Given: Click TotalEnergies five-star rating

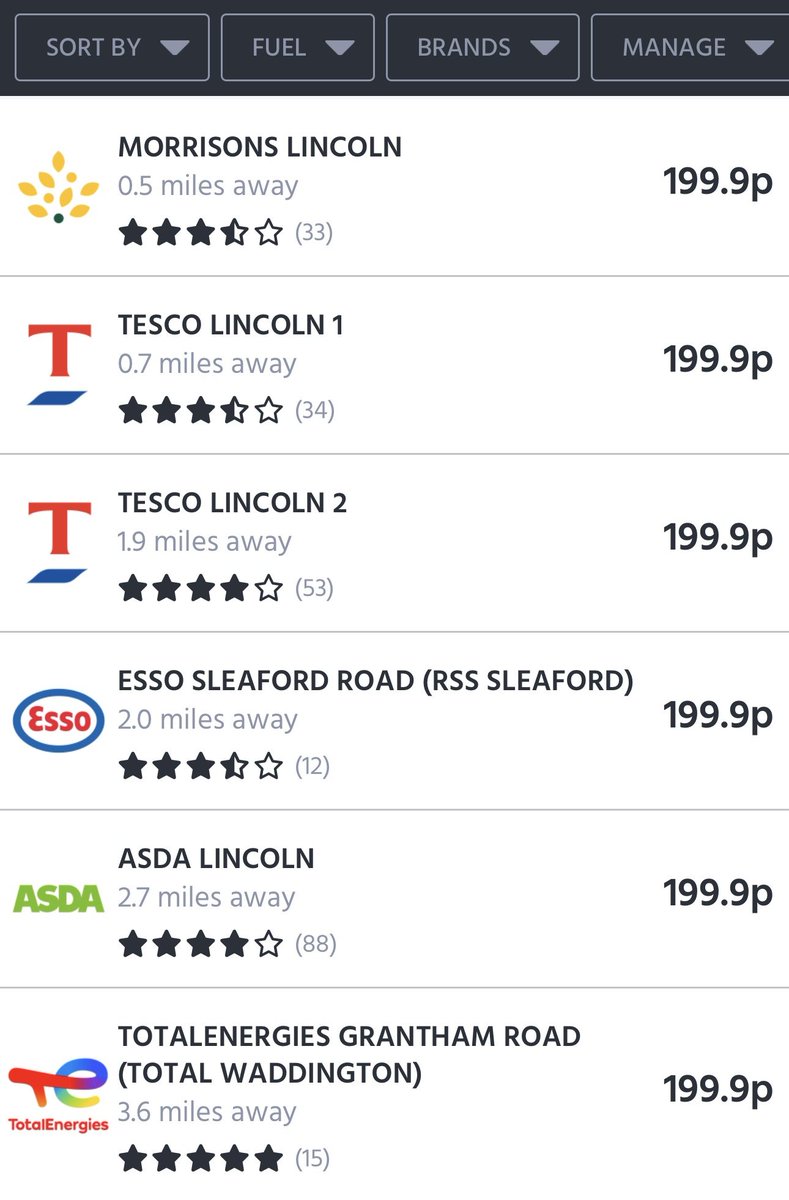Looking at the screenshot, I should coord(201,1159).
